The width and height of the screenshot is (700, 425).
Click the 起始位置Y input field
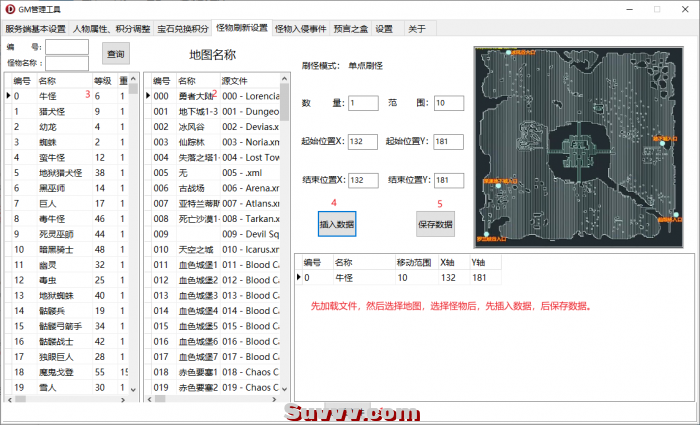(x=449, y=142)
